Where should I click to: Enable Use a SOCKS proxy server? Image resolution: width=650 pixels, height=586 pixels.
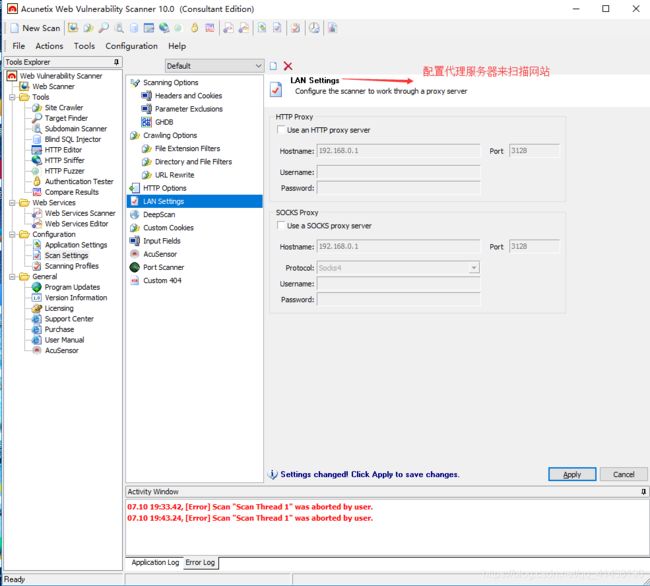coord(281,225)
